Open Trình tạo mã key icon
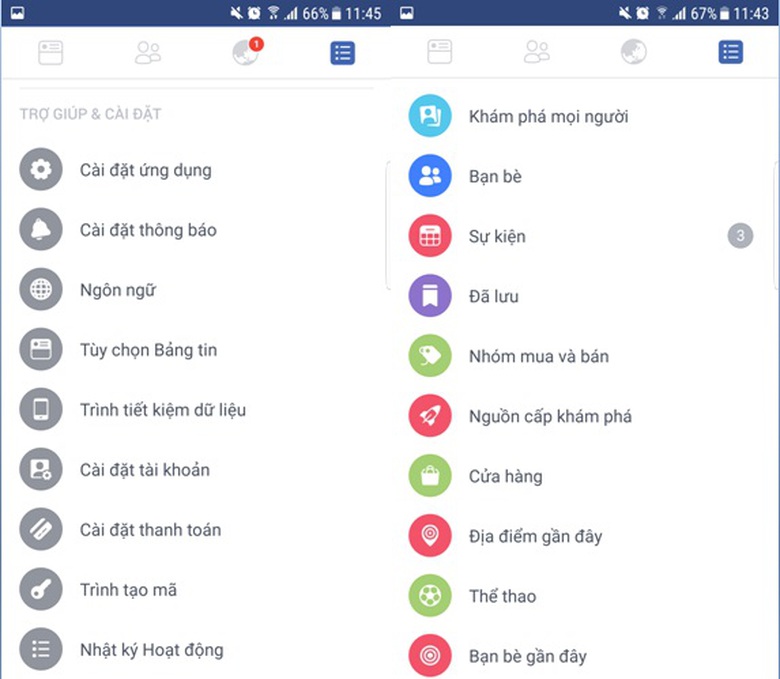This screenshot has height=679, width=780. 41,589
